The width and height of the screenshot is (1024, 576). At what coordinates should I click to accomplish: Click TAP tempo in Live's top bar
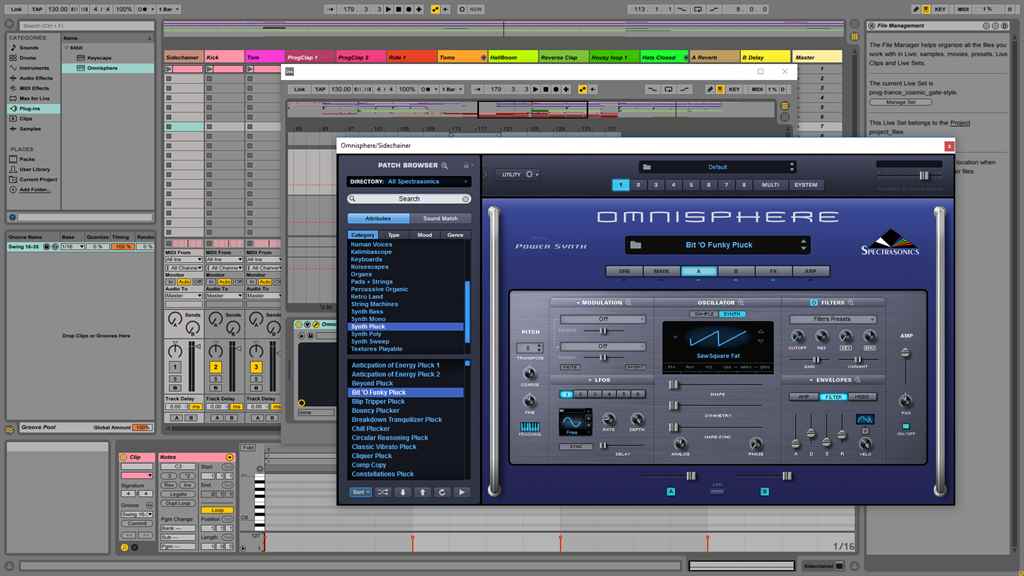pos(37,9)
